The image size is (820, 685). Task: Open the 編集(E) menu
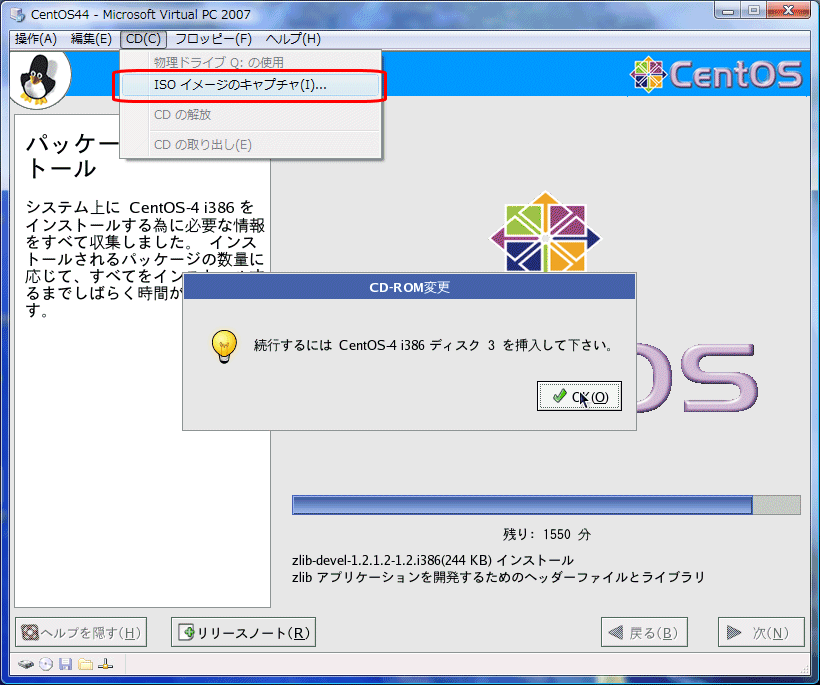(91, 39)
